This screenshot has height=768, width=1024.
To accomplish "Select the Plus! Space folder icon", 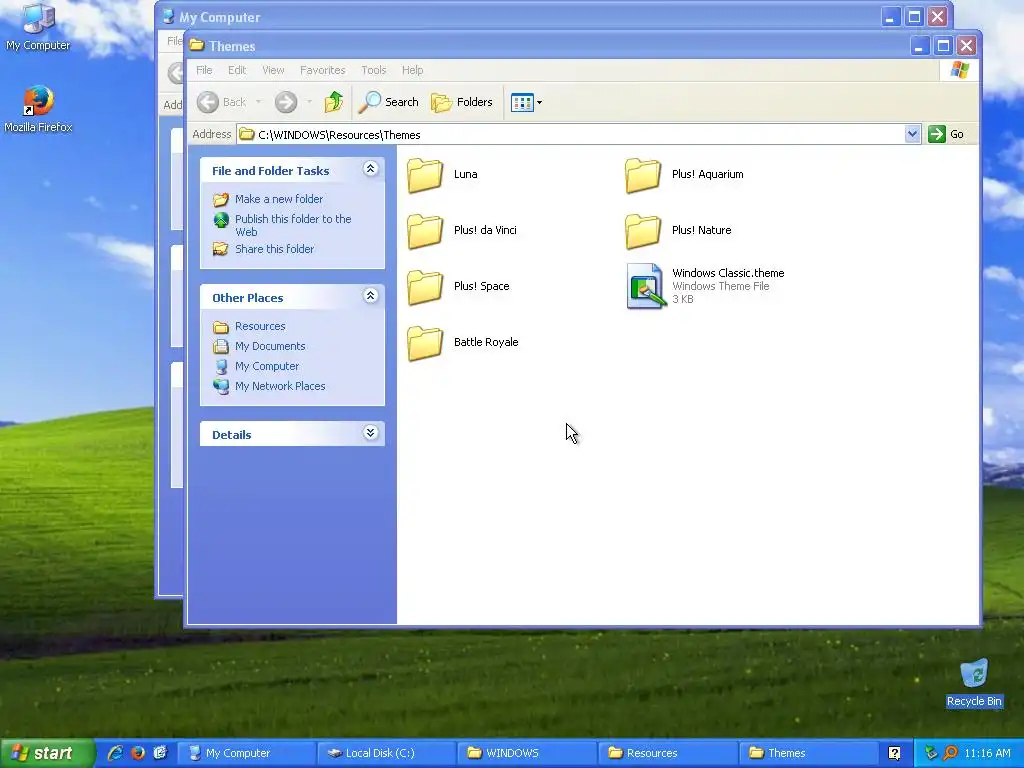I will click(425, 287).
